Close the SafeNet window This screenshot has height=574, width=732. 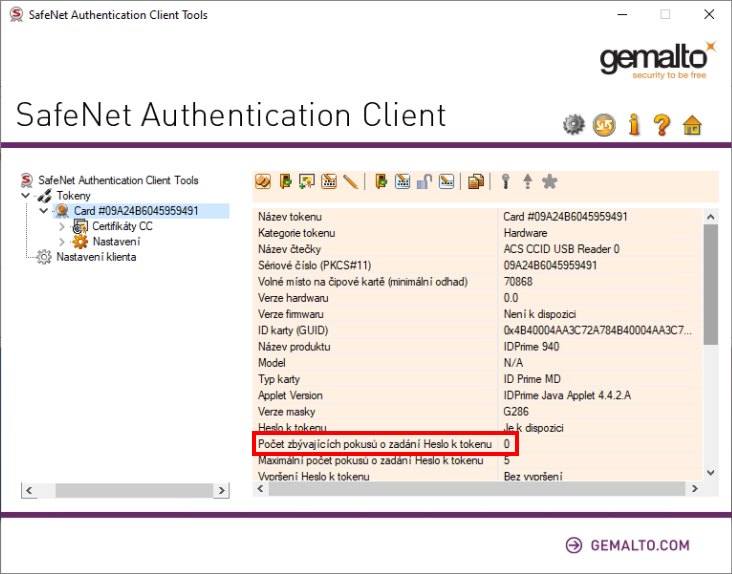[709, 14]
